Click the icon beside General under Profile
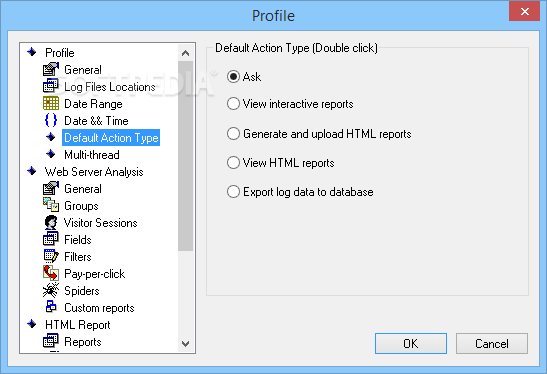The image size is (547, 374). point(51,69)
